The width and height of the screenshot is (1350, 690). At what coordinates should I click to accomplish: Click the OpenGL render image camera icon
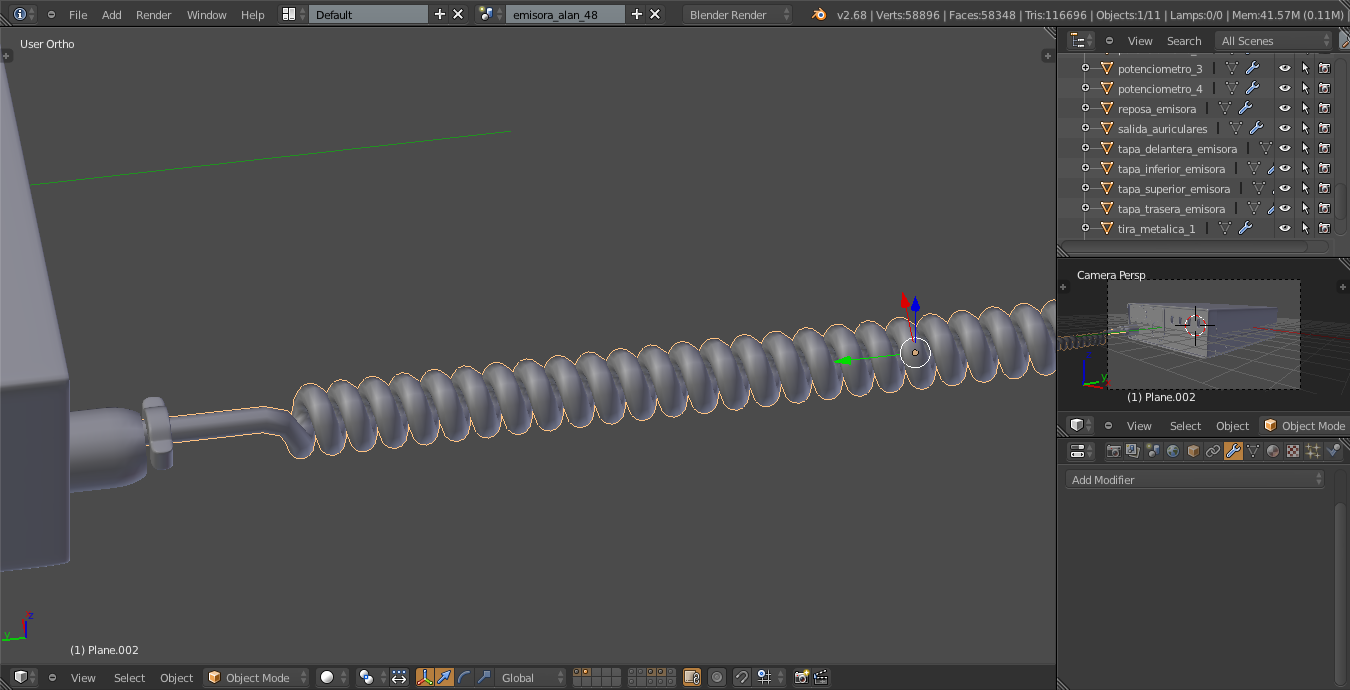click(x=801, y=677)
